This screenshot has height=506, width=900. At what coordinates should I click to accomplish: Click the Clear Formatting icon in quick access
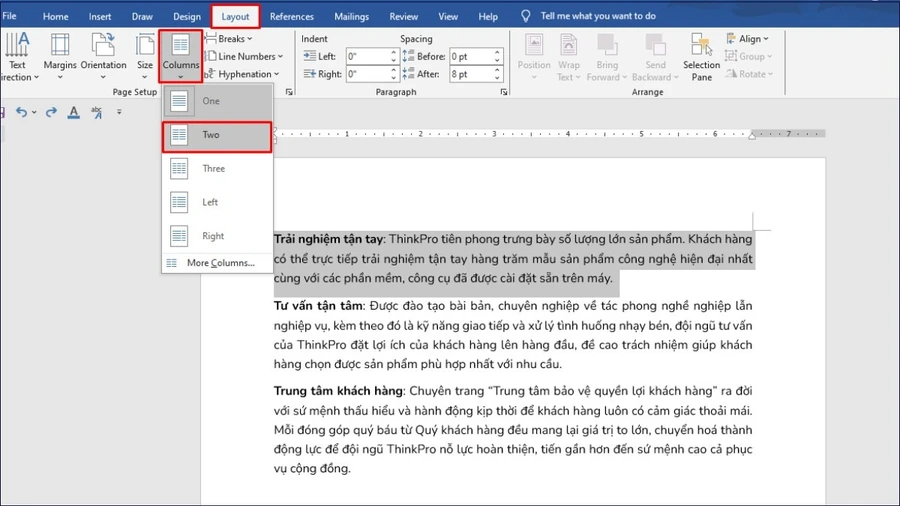coord(96,112)
